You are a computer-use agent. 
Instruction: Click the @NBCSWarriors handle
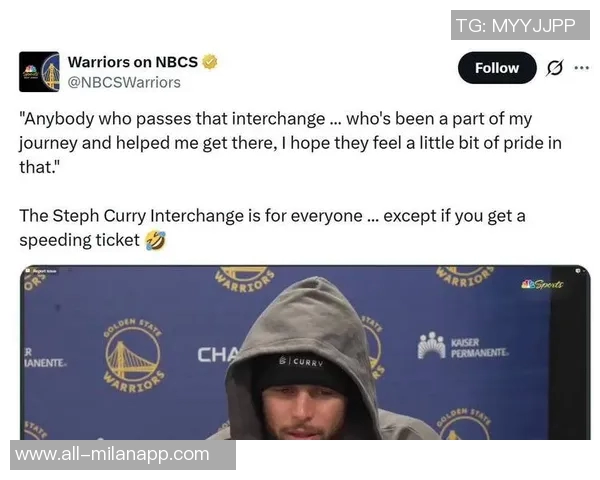[124, 83]
